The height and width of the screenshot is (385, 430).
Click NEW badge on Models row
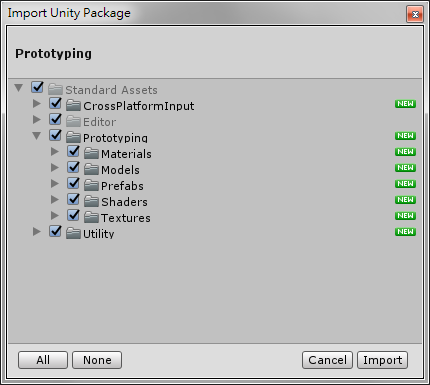(x=405, y=168)
